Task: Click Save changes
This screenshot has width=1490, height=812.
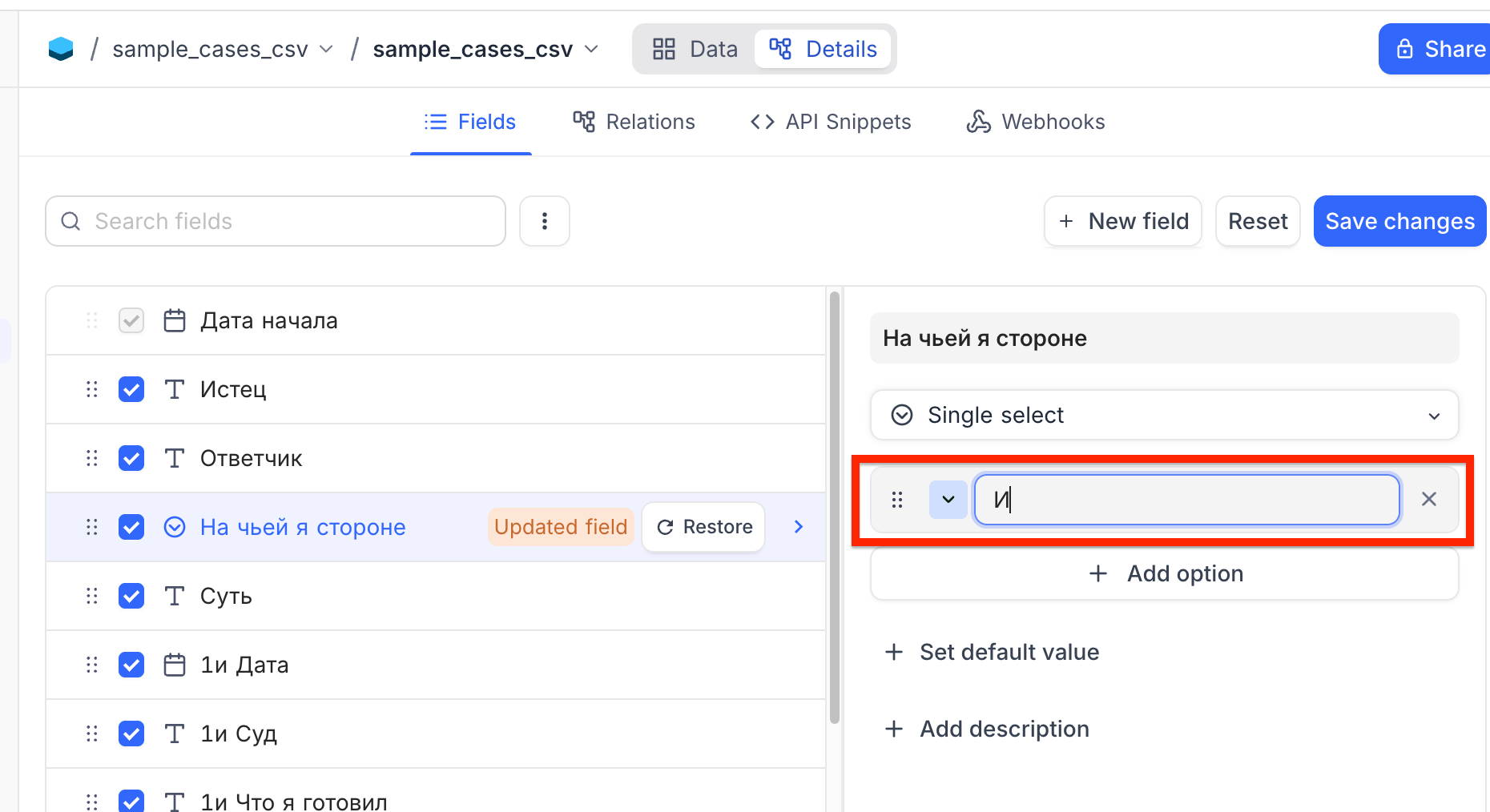Action: point(1399,221)
